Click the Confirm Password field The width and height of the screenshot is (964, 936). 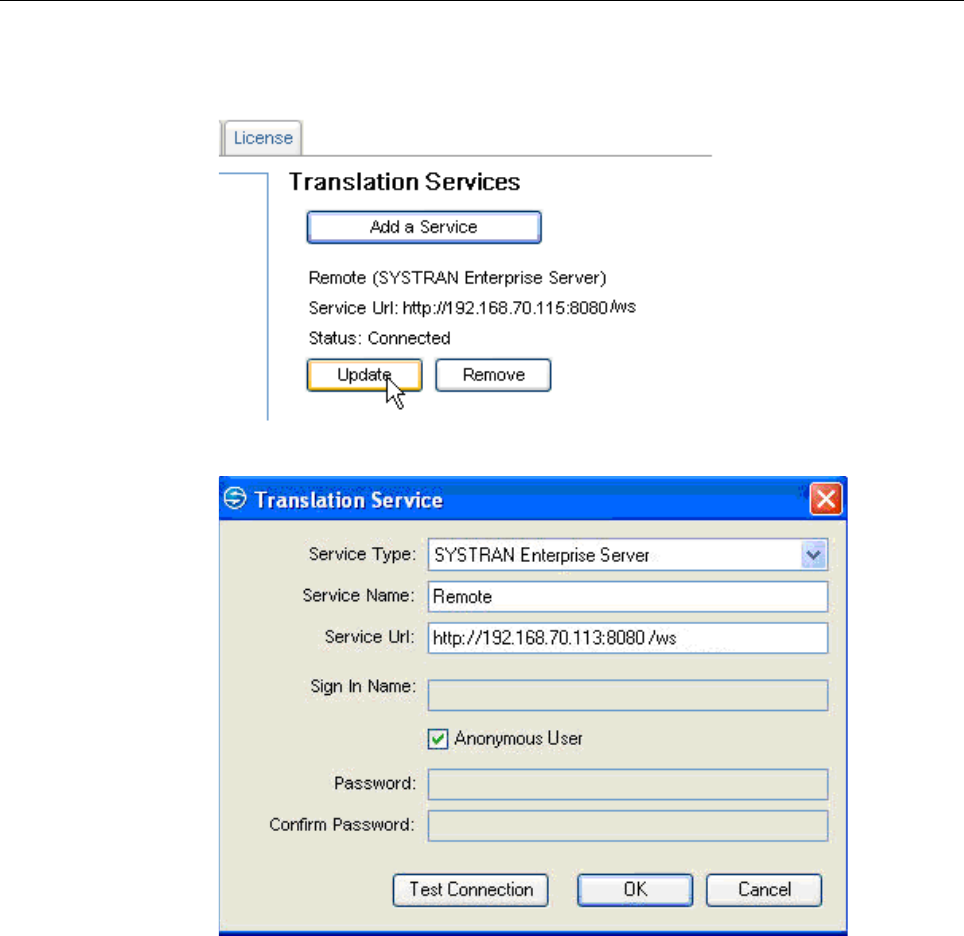coord(628,825)
